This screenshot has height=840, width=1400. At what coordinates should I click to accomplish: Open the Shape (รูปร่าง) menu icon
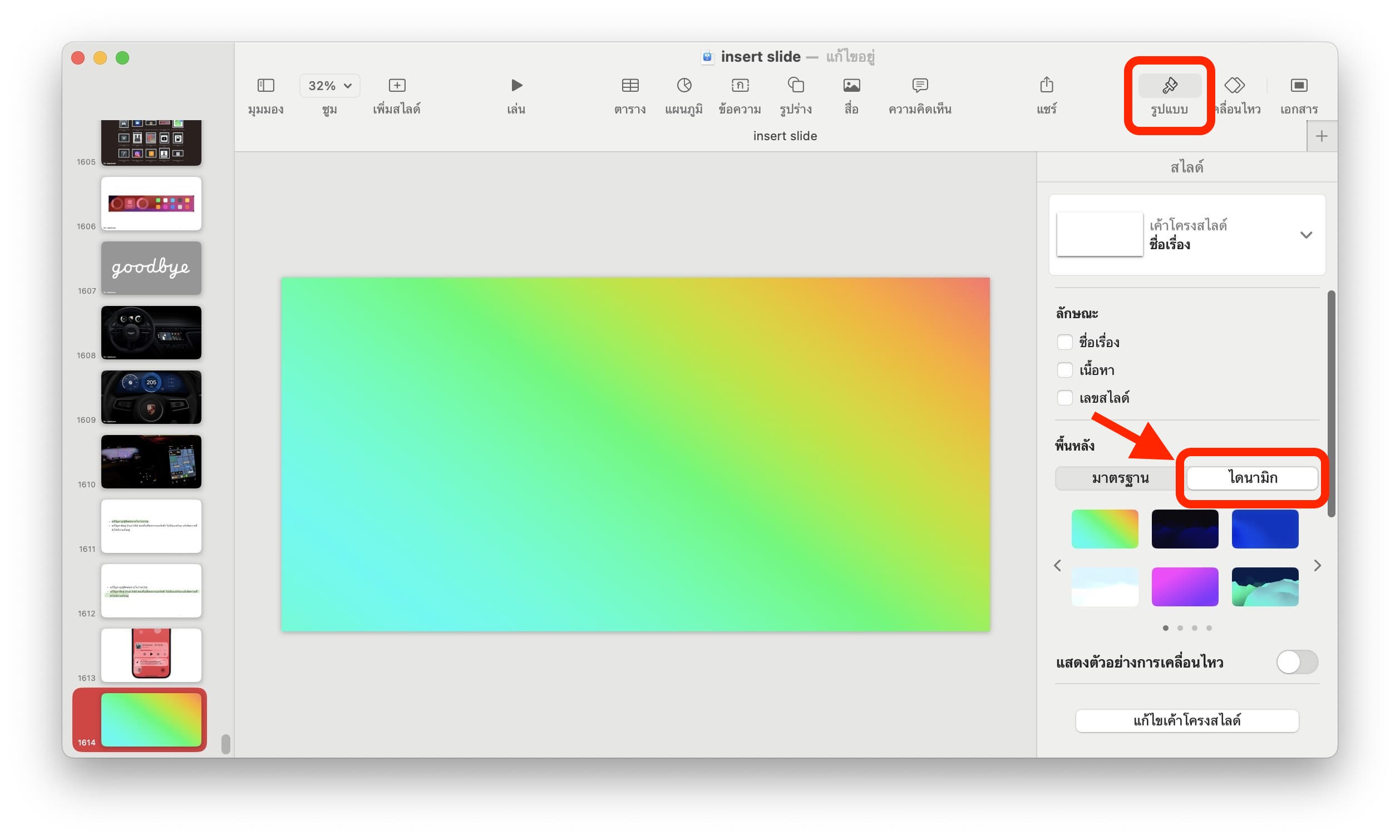point(795,86)
